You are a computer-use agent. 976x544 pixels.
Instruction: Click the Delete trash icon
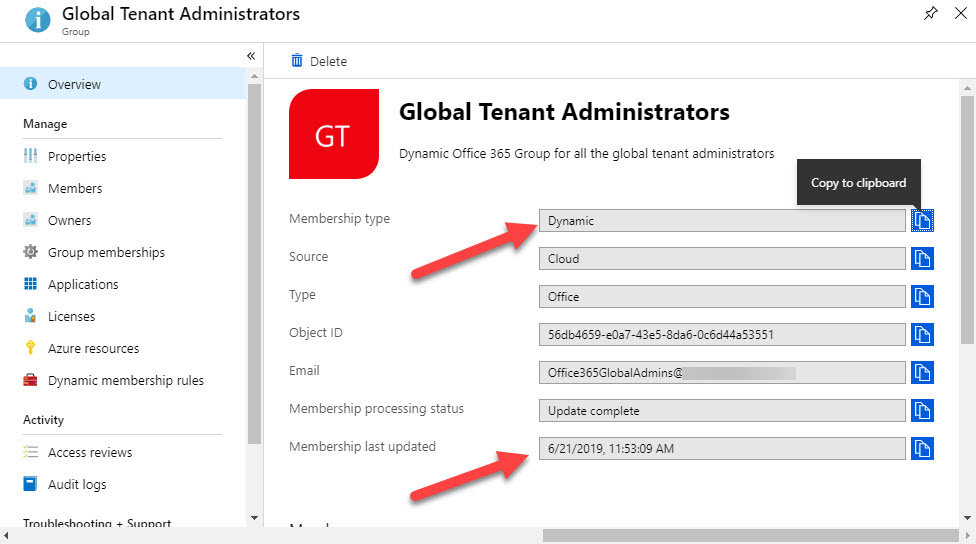pos(297,61)
